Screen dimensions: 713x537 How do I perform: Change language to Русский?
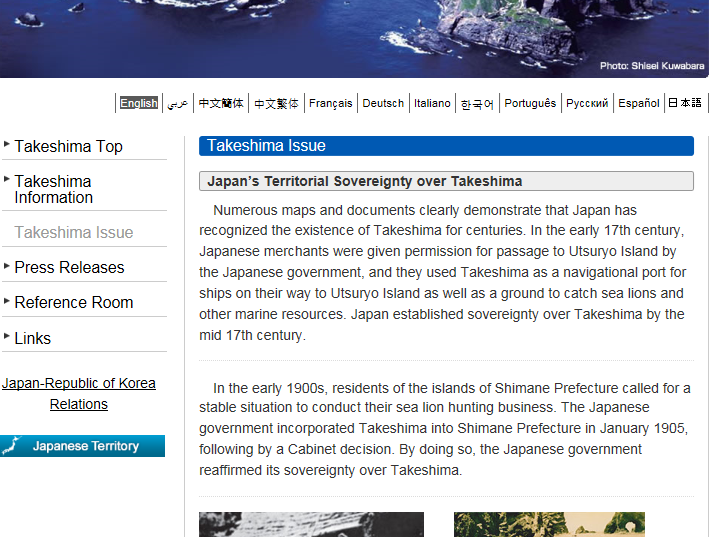587,103
